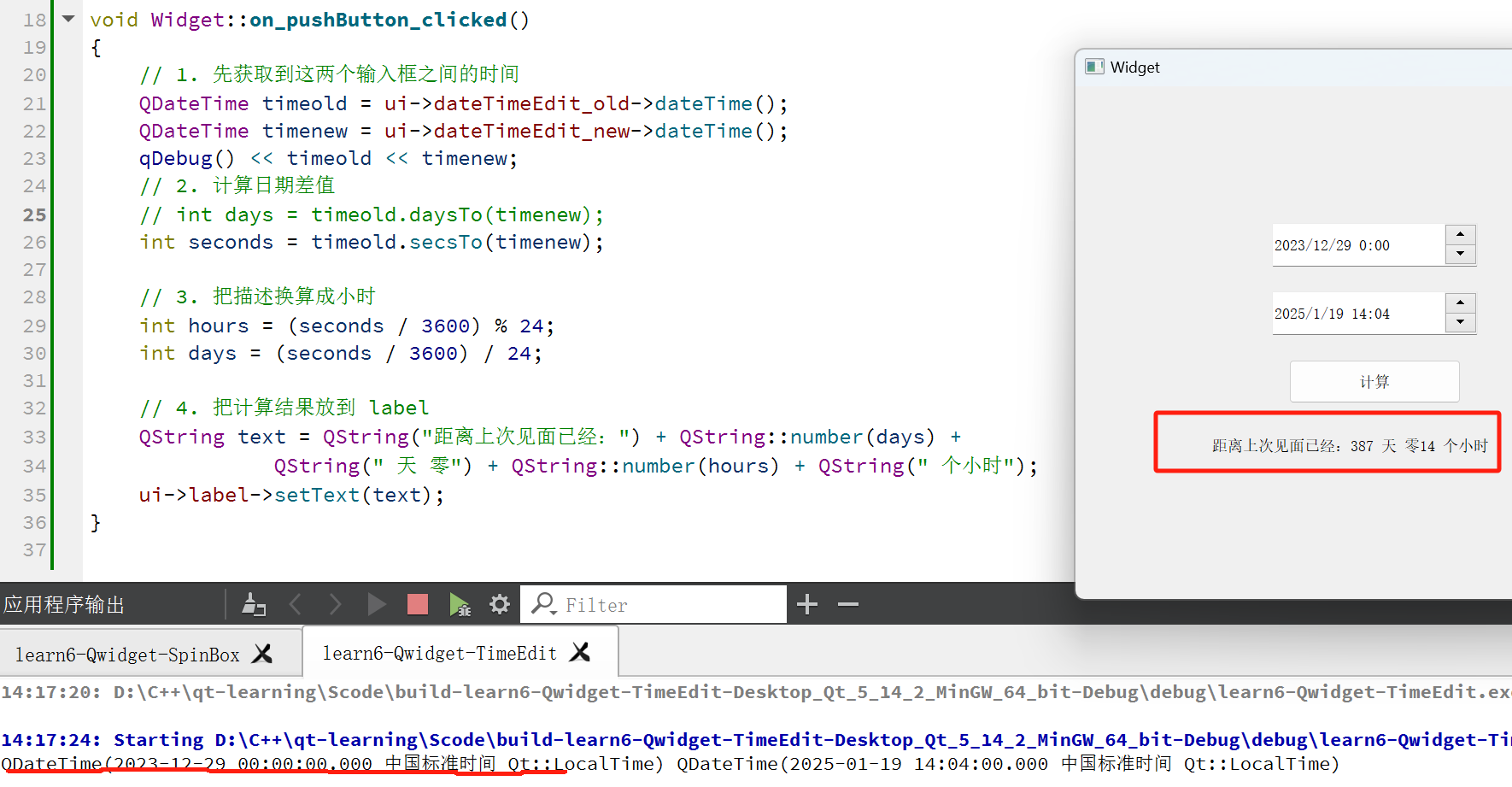
Task: Click the run with debug icon
Action: pos(460,604)
